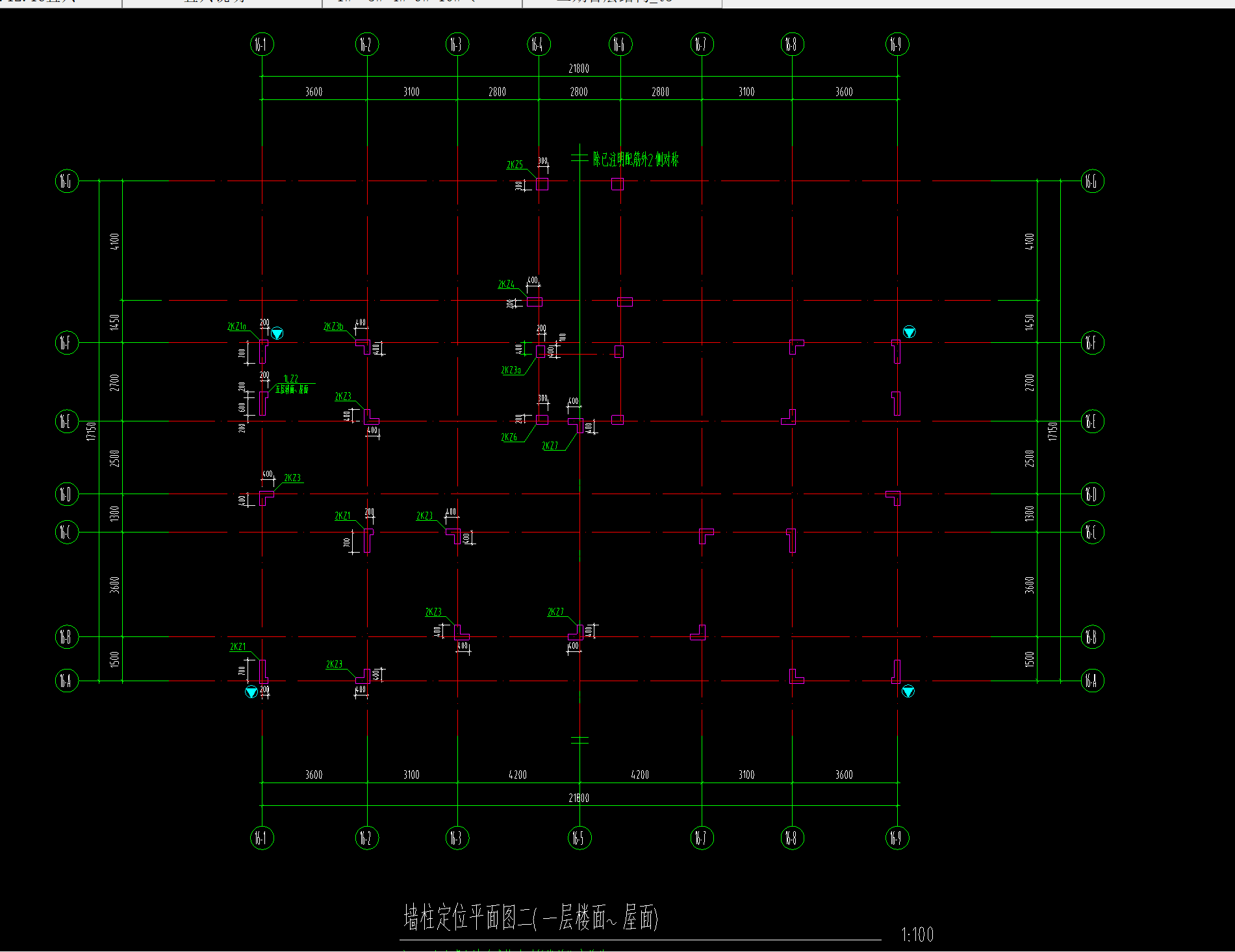Click the top 21800 overall dimension
The height and width of the screenshot is (952, 1235).
579,68
